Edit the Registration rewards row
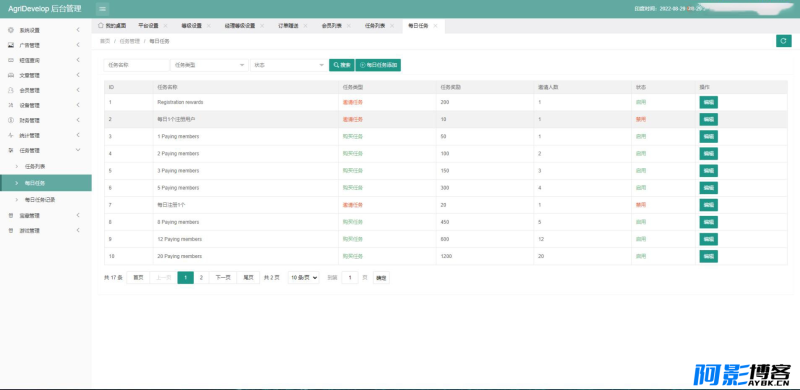The image size is (800, 390). 708,102
